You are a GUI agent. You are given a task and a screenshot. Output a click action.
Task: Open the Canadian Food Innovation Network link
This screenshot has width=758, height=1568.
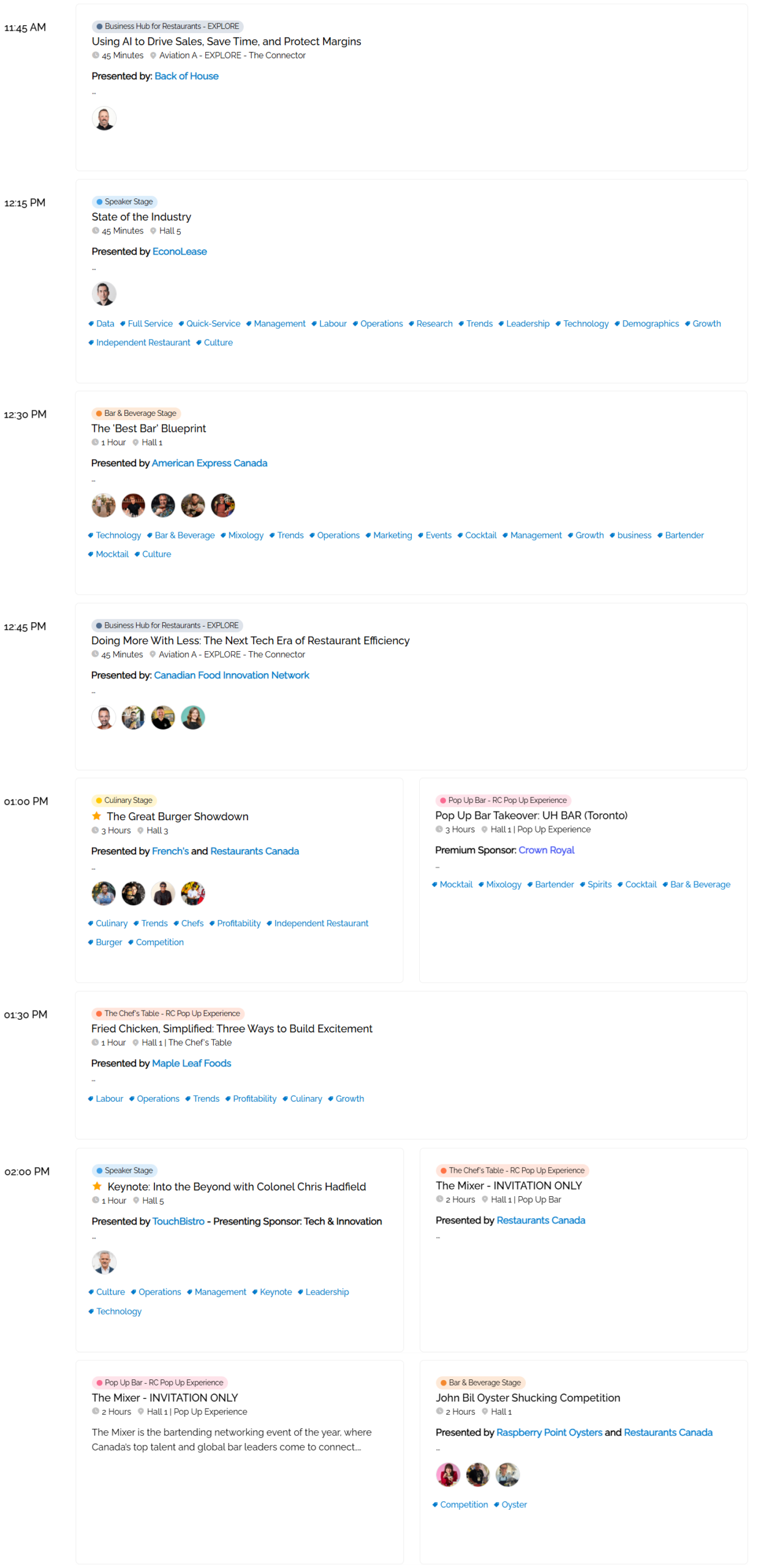click(x=231, y=675)
